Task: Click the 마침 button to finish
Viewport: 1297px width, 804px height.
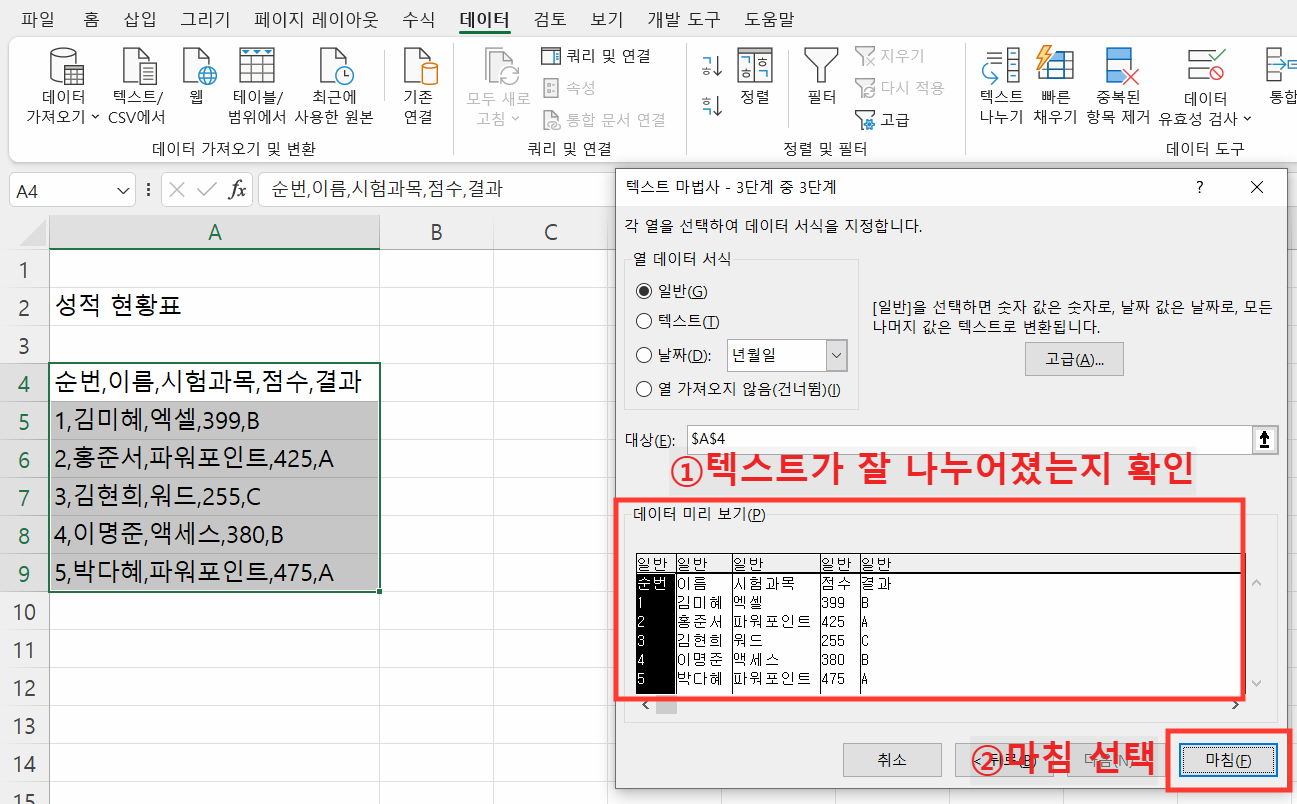Action: [x=1226, y=759]
